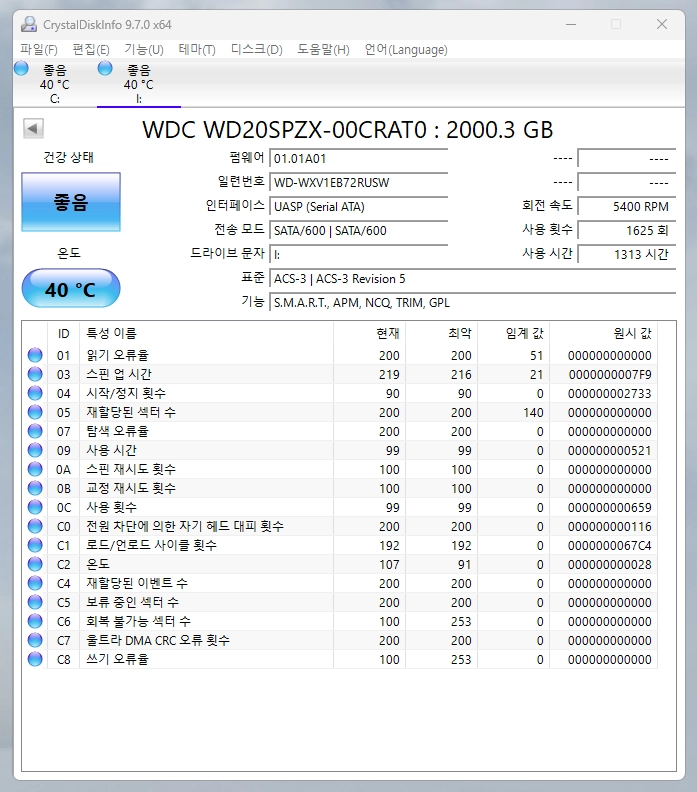Viewport: 697px width, 792px height.
Task: Open the 편집(E) menu
Action: tap(91, 50)
